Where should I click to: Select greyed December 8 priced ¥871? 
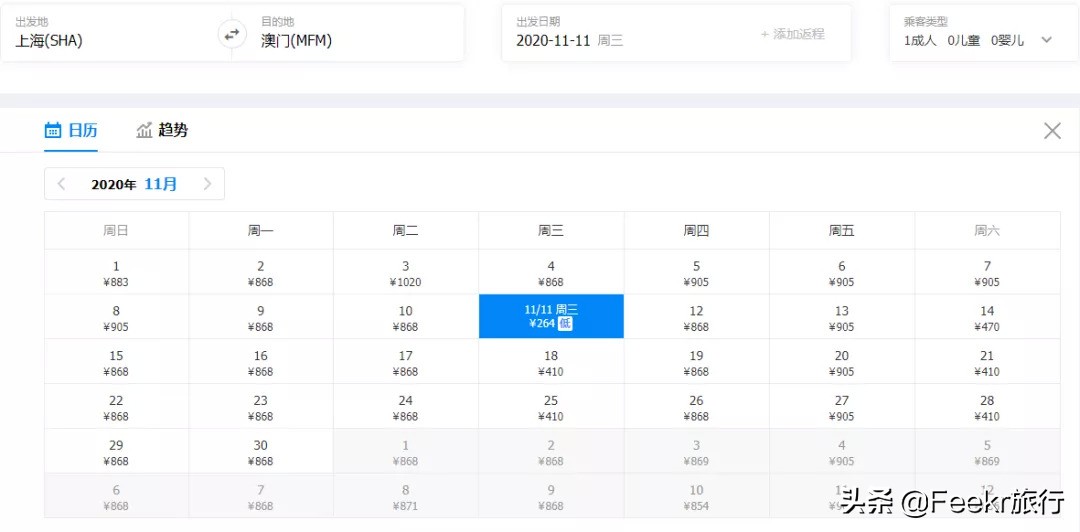pyautogui.click(x=406, y=496)
